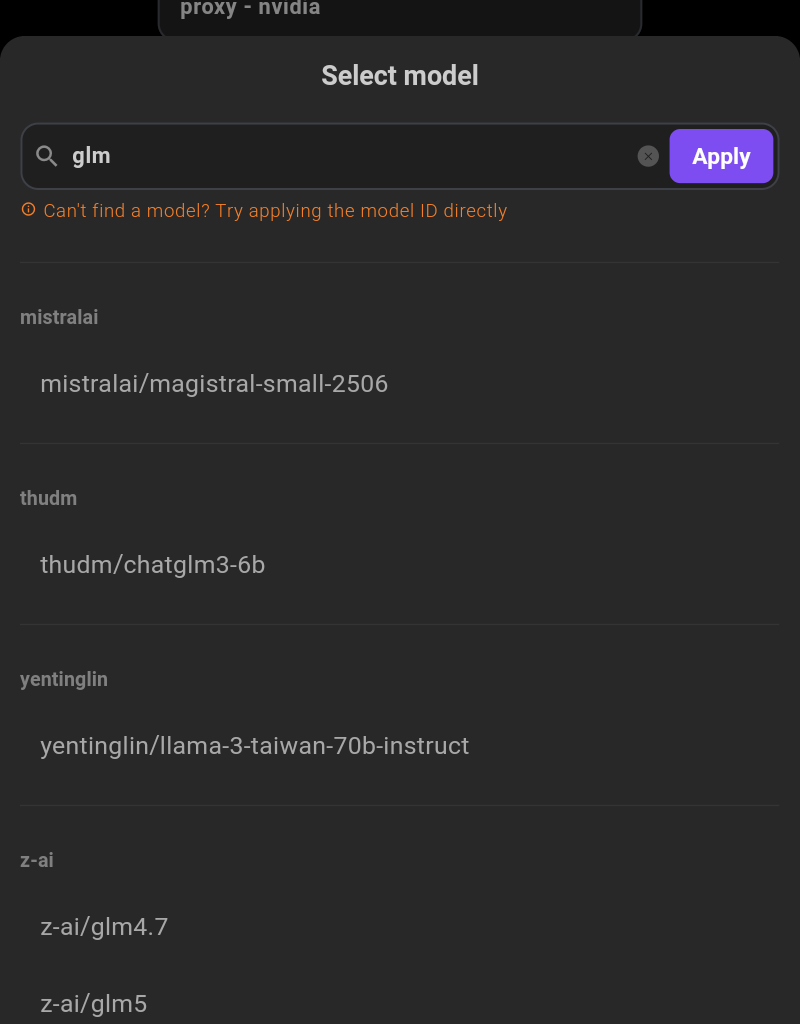Click the magnifier search icon
The image size is (800, 1024).
(x=47, y=156)
